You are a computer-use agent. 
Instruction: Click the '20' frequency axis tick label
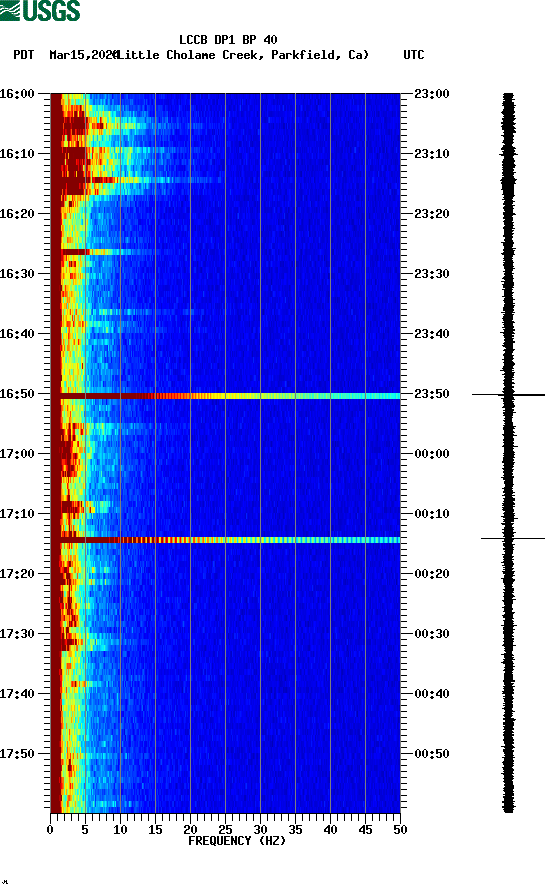coord(190,830)
